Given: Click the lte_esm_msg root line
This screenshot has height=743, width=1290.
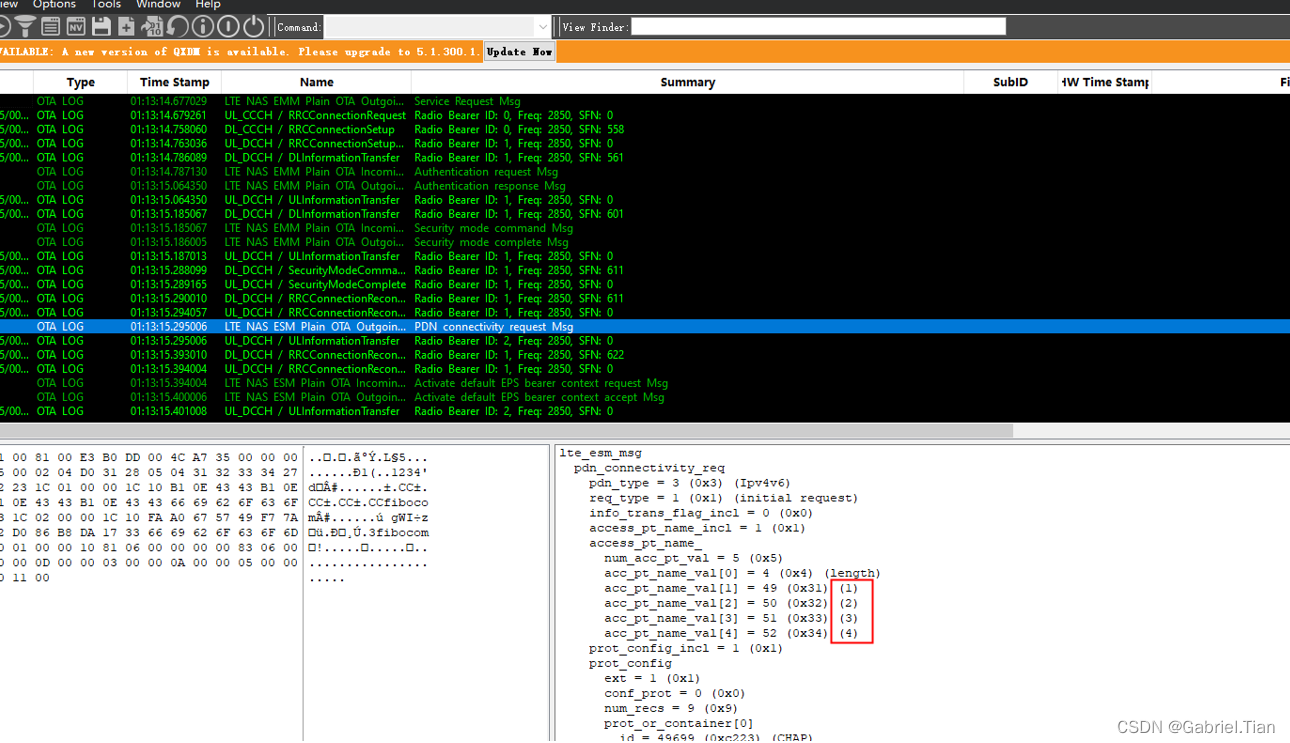Looking at the screenshot, I should tap(601, 453).
